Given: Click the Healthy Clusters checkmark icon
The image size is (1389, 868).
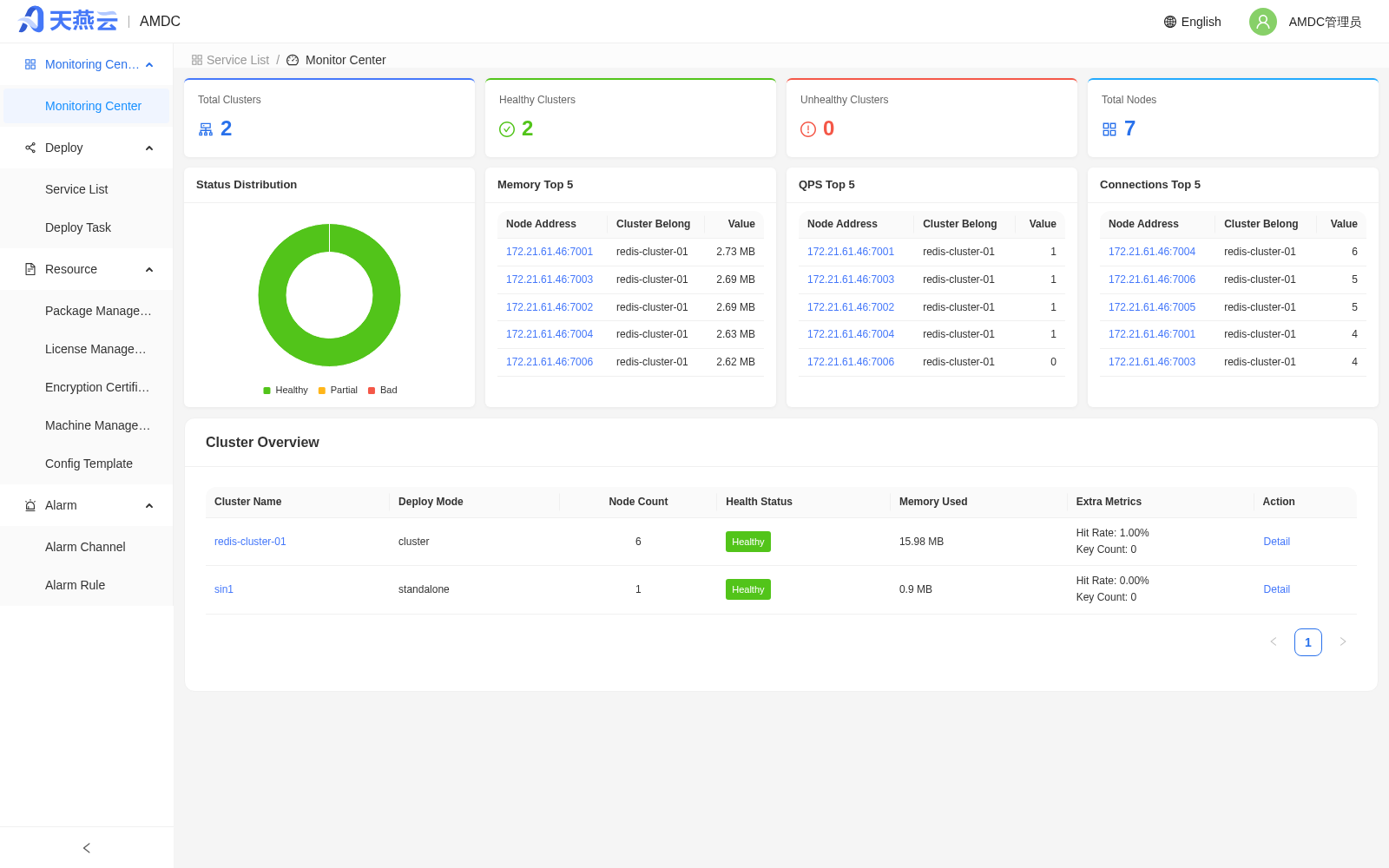Looking at the screenshot, I should pos(507,129).
